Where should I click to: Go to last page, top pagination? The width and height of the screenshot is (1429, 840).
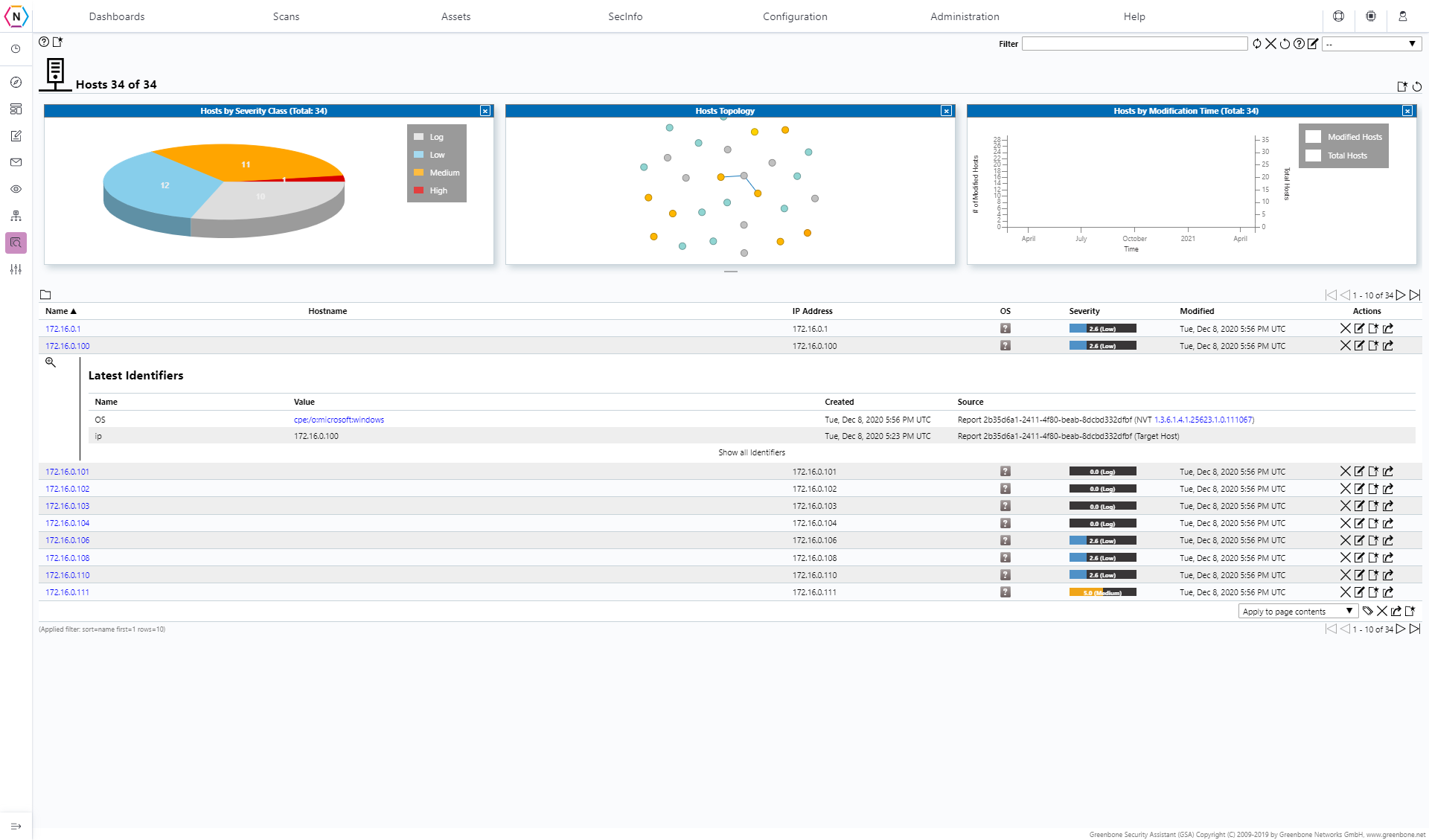click(x=1415, y=295)
